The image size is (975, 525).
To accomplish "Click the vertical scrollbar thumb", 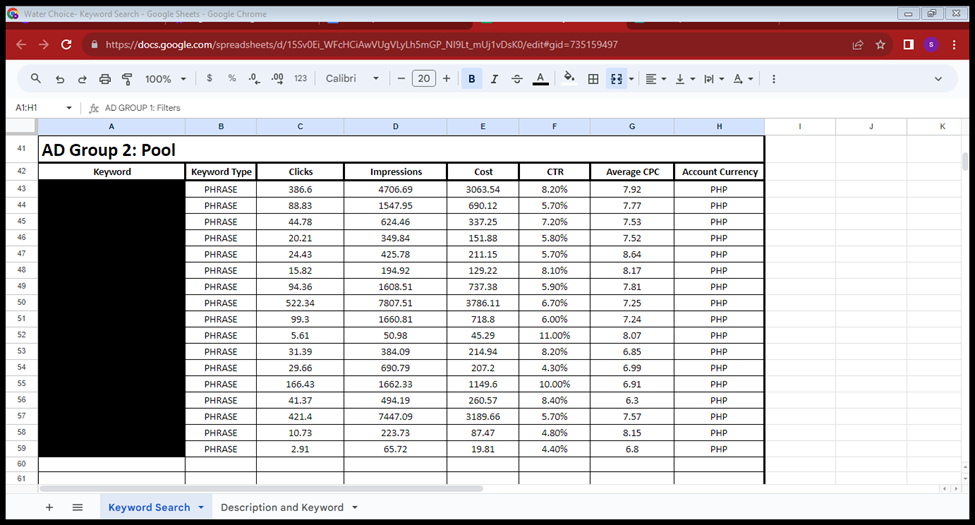I will [965, 160].
